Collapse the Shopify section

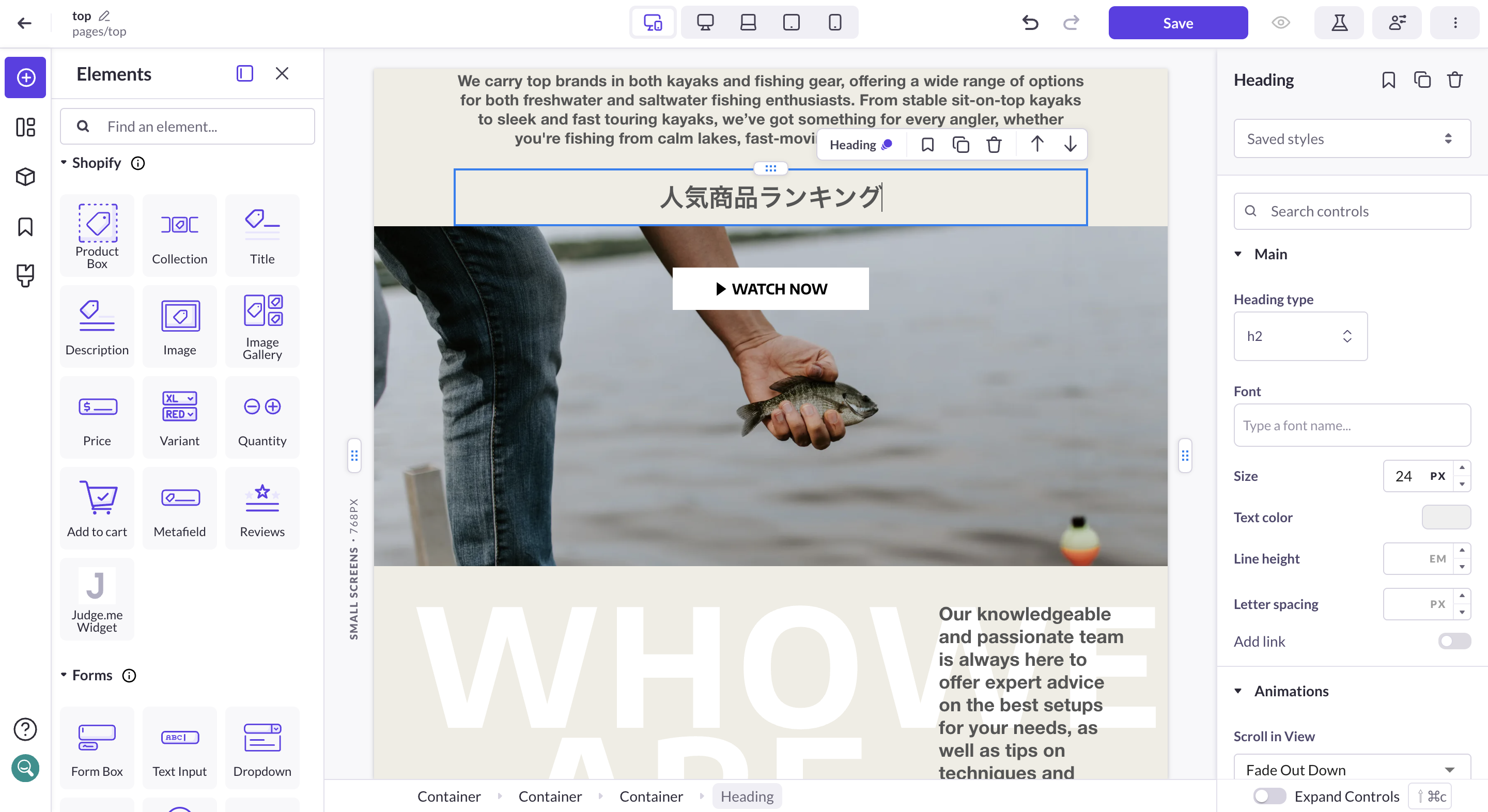click(64, 163)
